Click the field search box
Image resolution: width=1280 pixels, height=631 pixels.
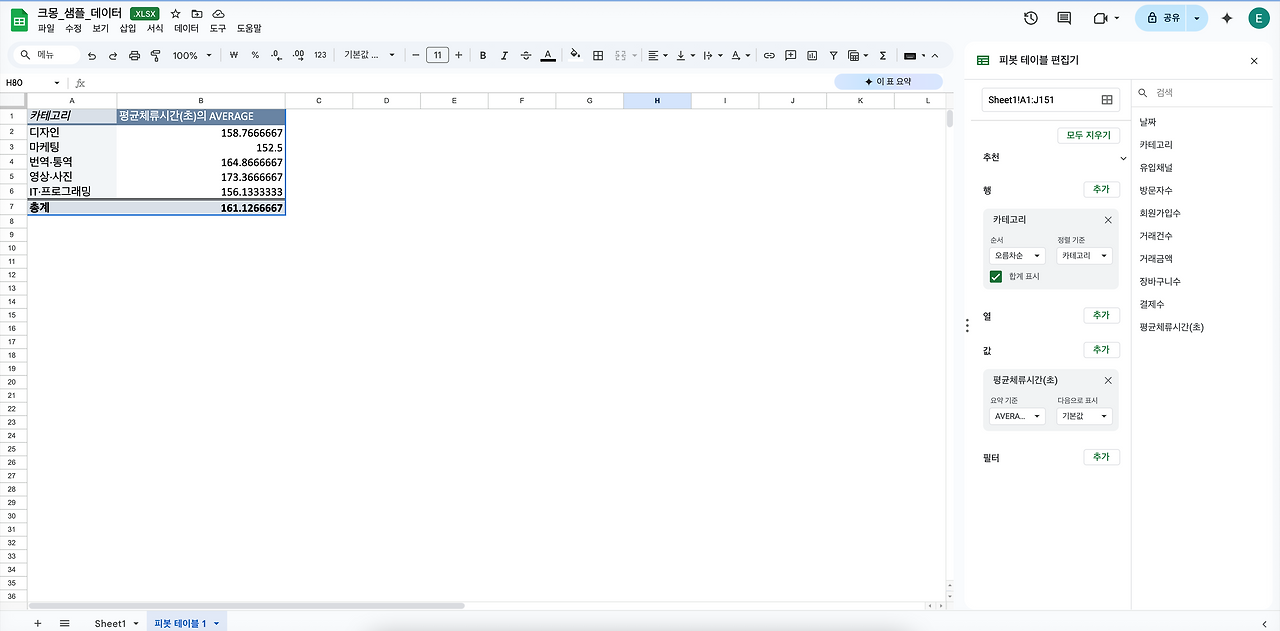[x=1200, y=93]
